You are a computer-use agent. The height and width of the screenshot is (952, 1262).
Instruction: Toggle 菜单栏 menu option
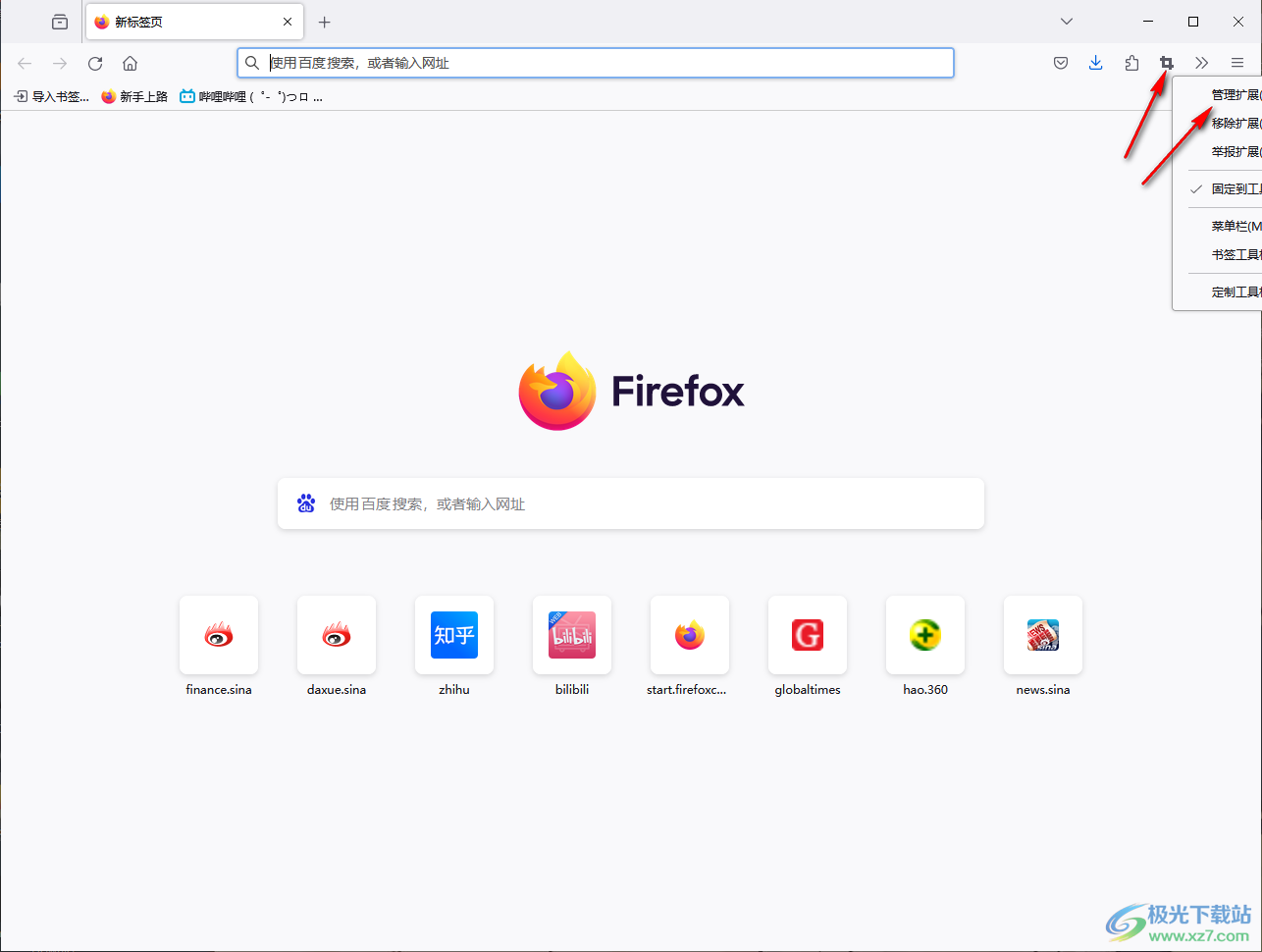pos(1218,227)
